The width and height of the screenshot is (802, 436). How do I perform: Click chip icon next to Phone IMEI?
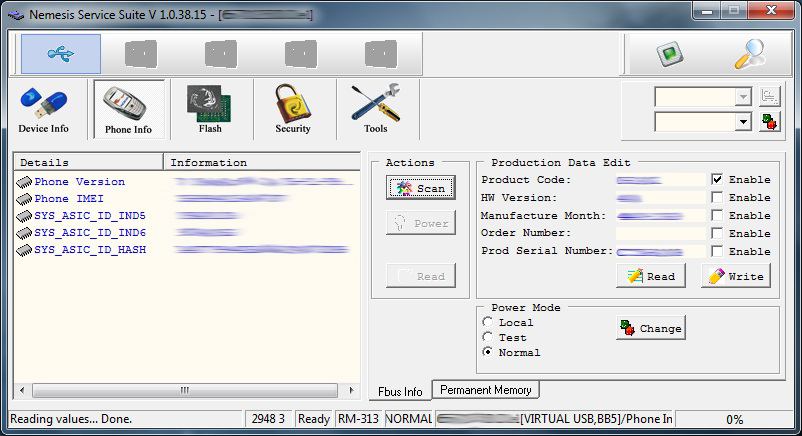point(24,199)
